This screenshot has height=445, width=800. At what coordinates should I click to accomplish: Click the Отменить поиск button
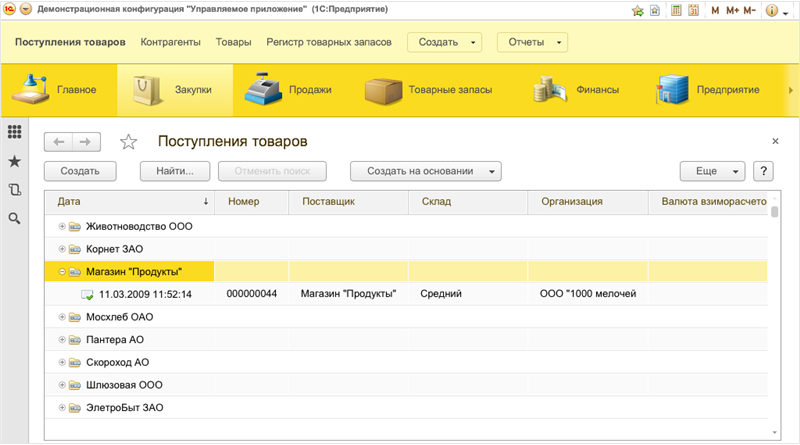tap(272, 171)
